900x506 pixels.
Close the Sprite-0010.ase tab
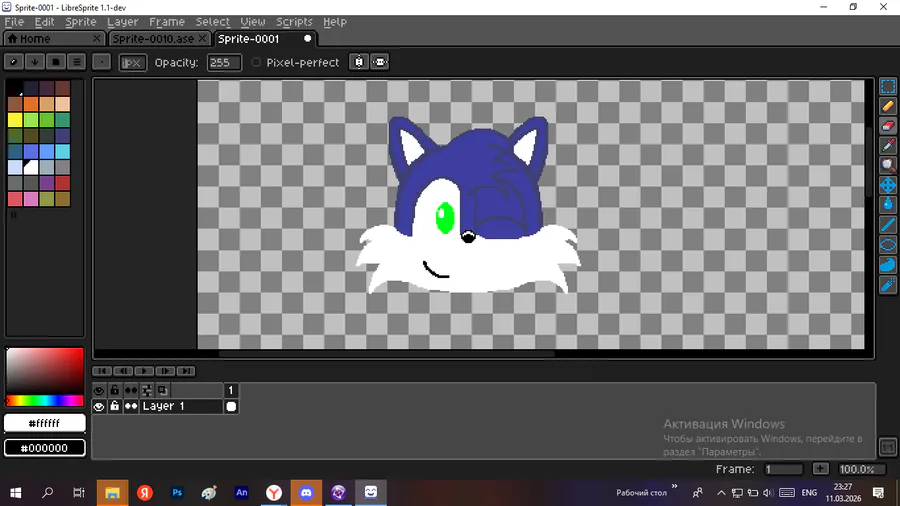pos(202,38)
